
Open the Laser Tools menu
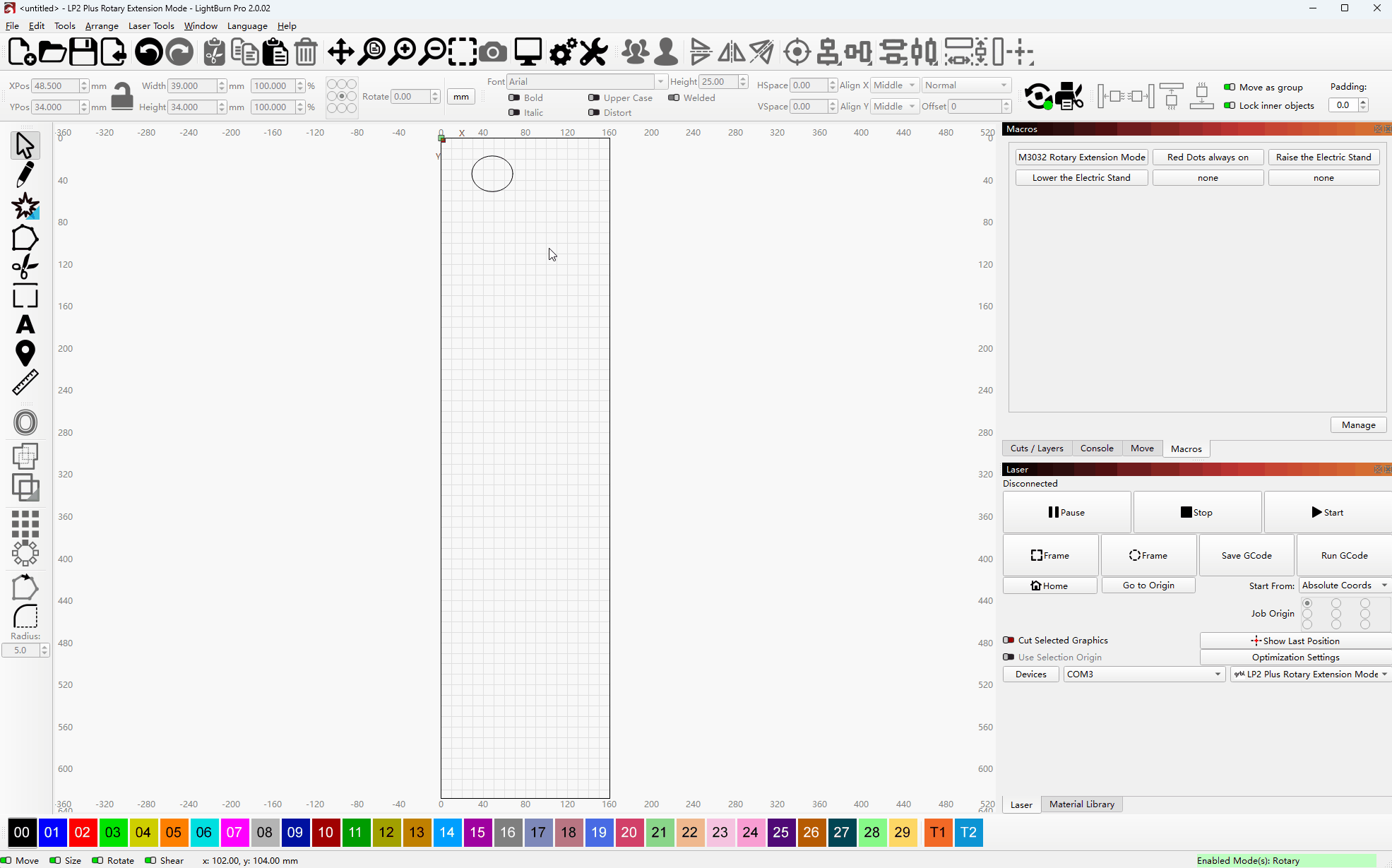point(151,25)
